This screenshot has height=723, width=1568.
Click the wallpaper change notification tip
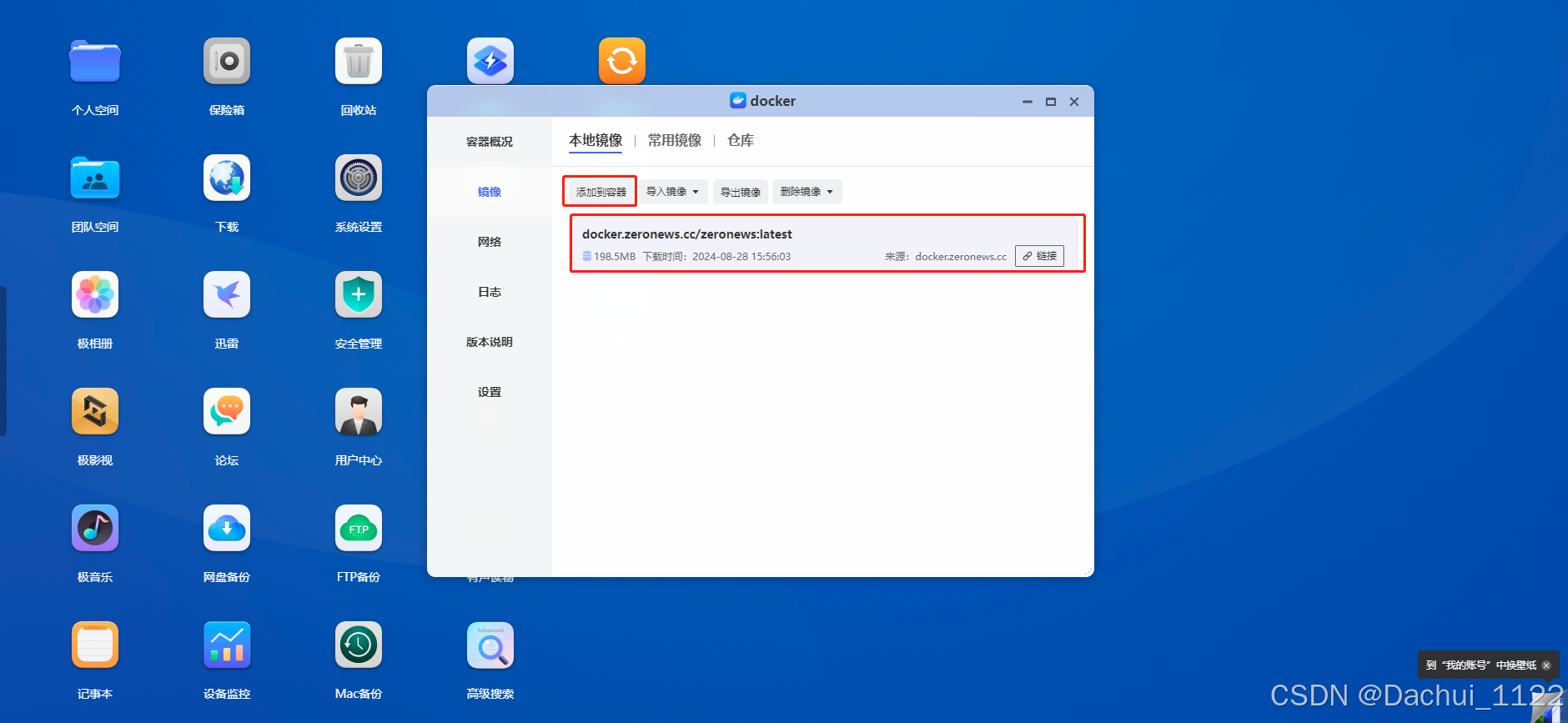pyautogui.click(x=1481, y=665)
